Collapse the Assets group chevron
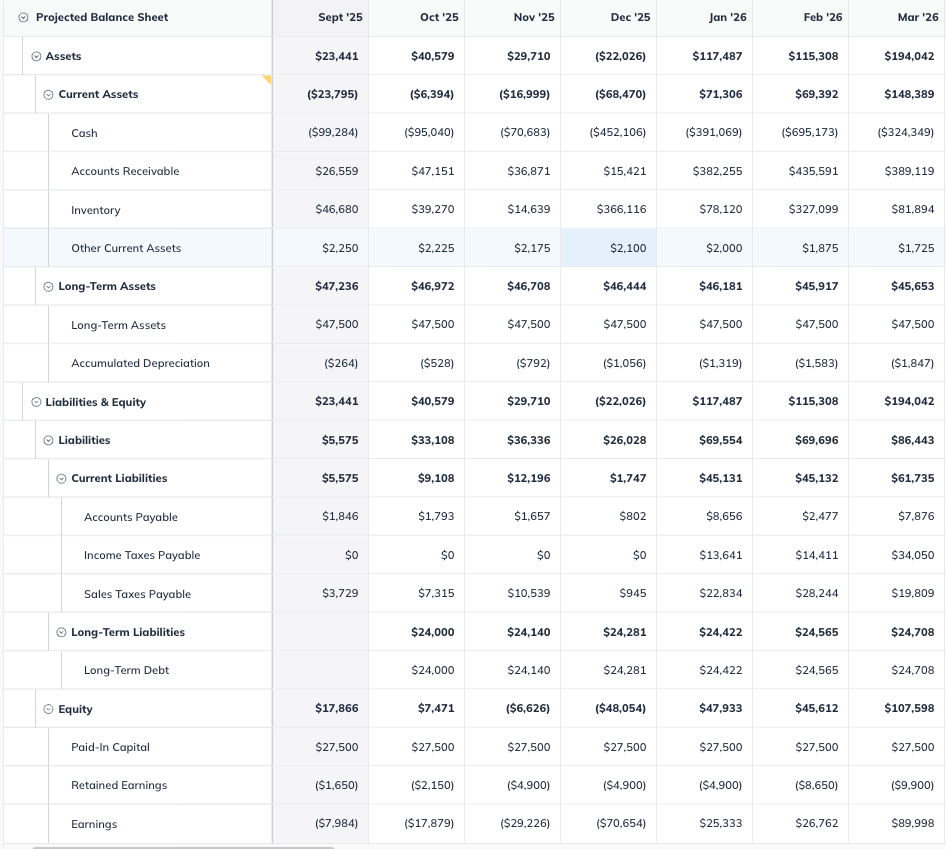Viewport: 946px width, 849px height. (36, 56)
